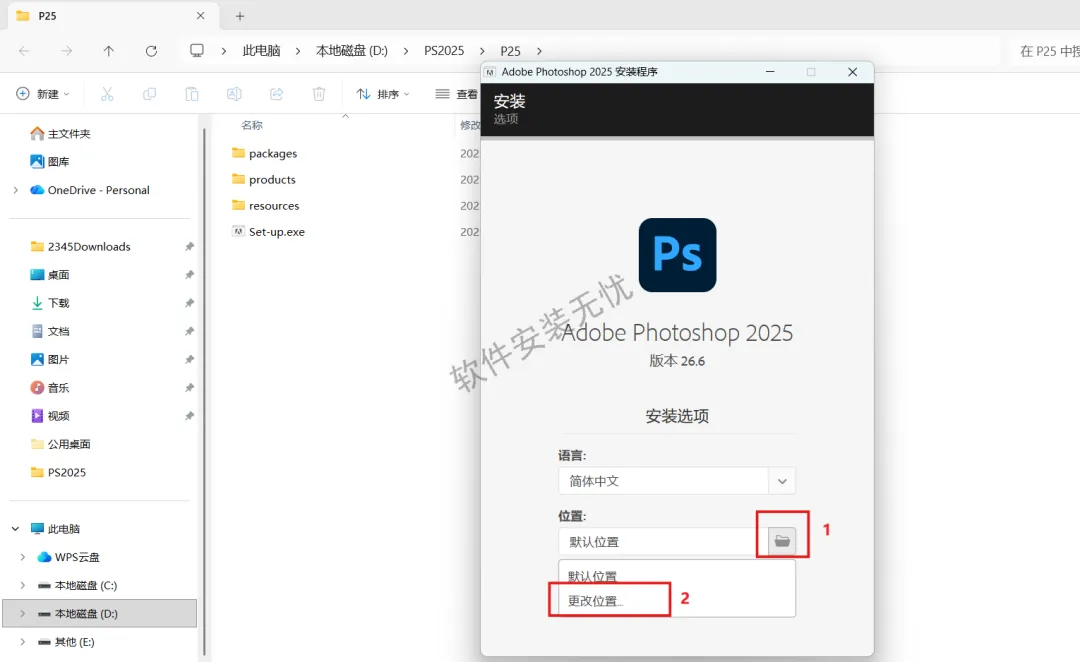Screen dimensions: 1080x662
Task: Click the 名称 column header
Action: tap(251, 125)
